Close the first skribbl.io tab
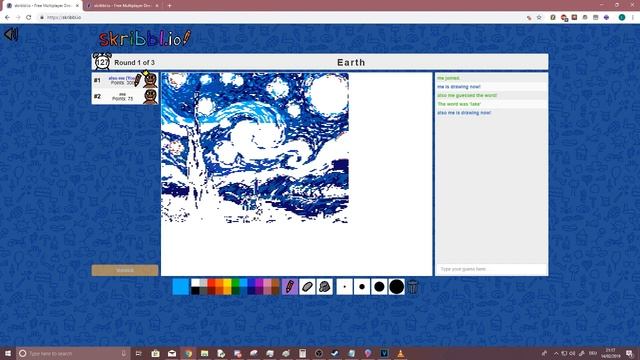The height and width of the screenshot is (360, 640). tap(77, 6)
